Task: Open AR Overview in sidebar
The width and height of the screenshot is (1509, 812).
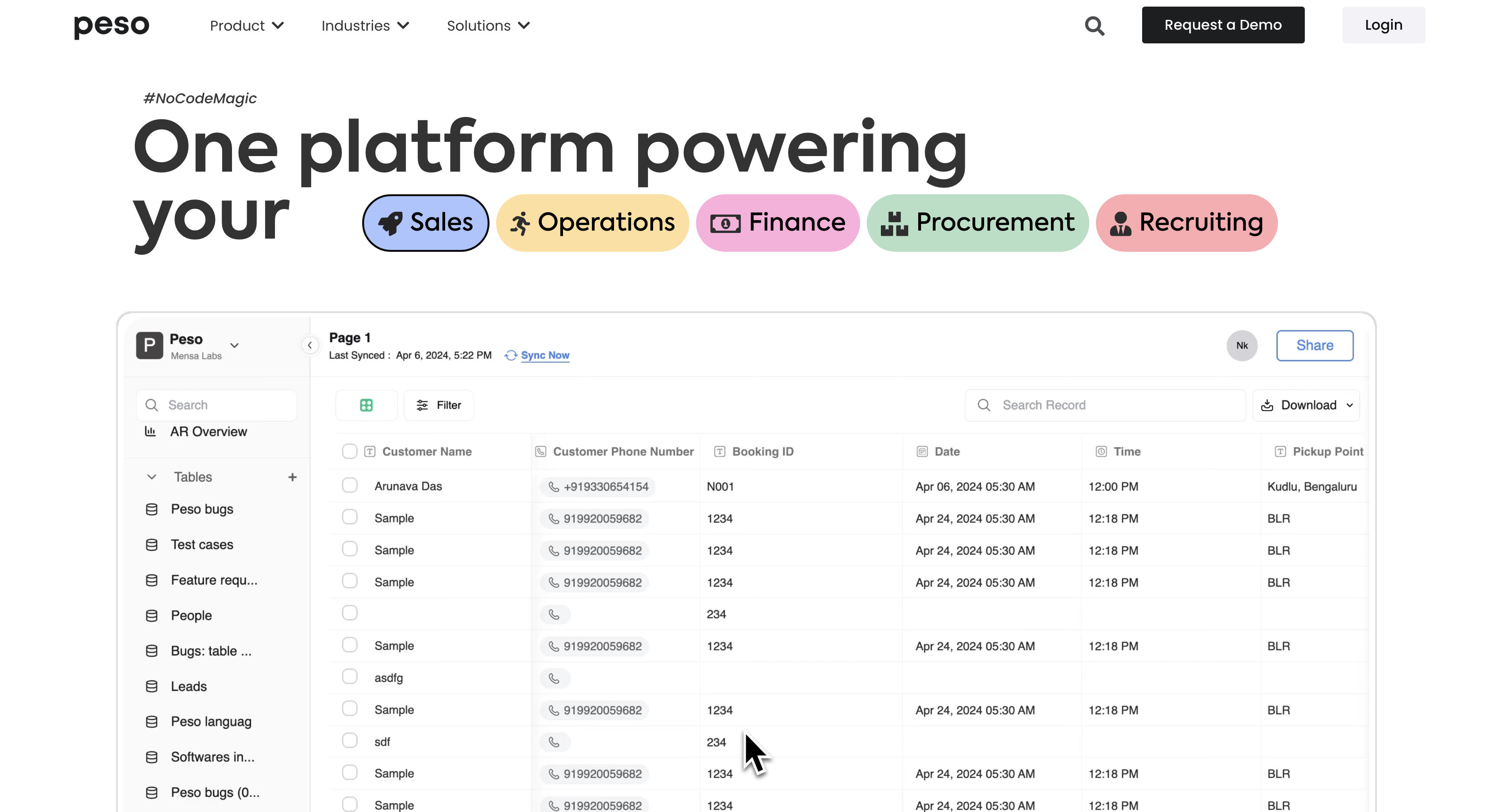Action: pos(208,432)
